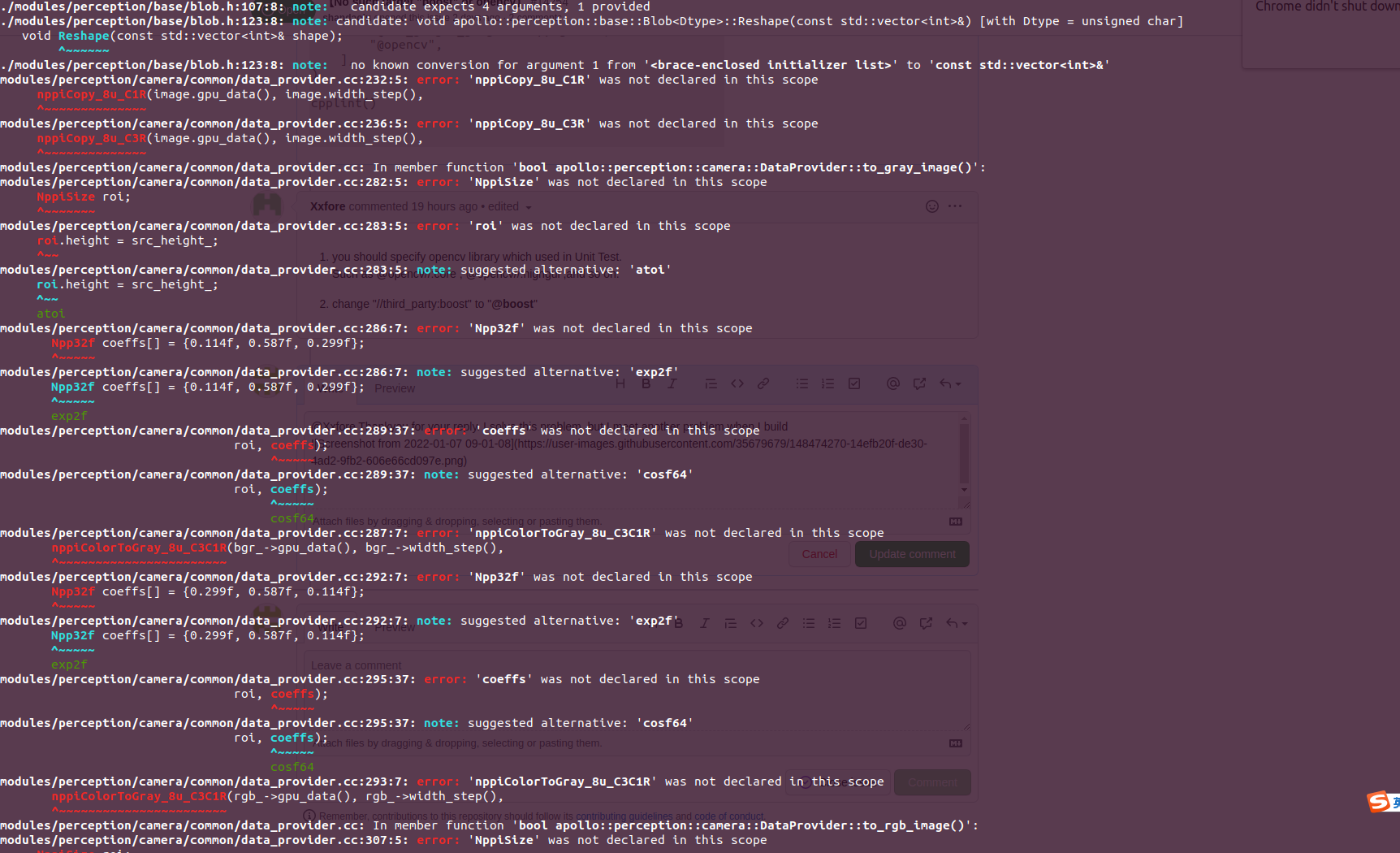Open the kebab menu on Xxfore's comment
Viewport: 1400px width, 853px height.
tap(956, 206)
